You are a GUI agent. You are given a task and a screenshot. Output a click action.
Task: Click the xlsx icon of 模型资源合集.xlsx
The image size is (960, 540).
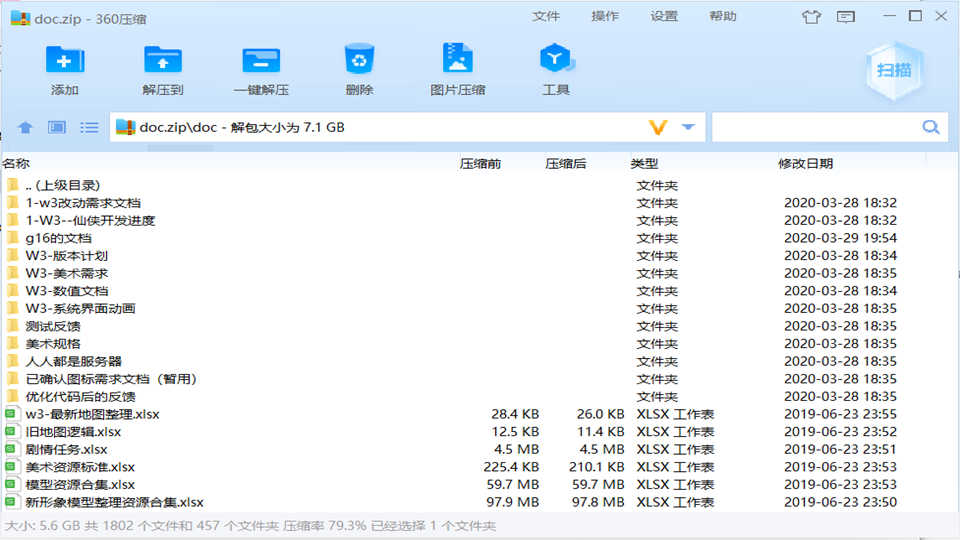point(11,484)
